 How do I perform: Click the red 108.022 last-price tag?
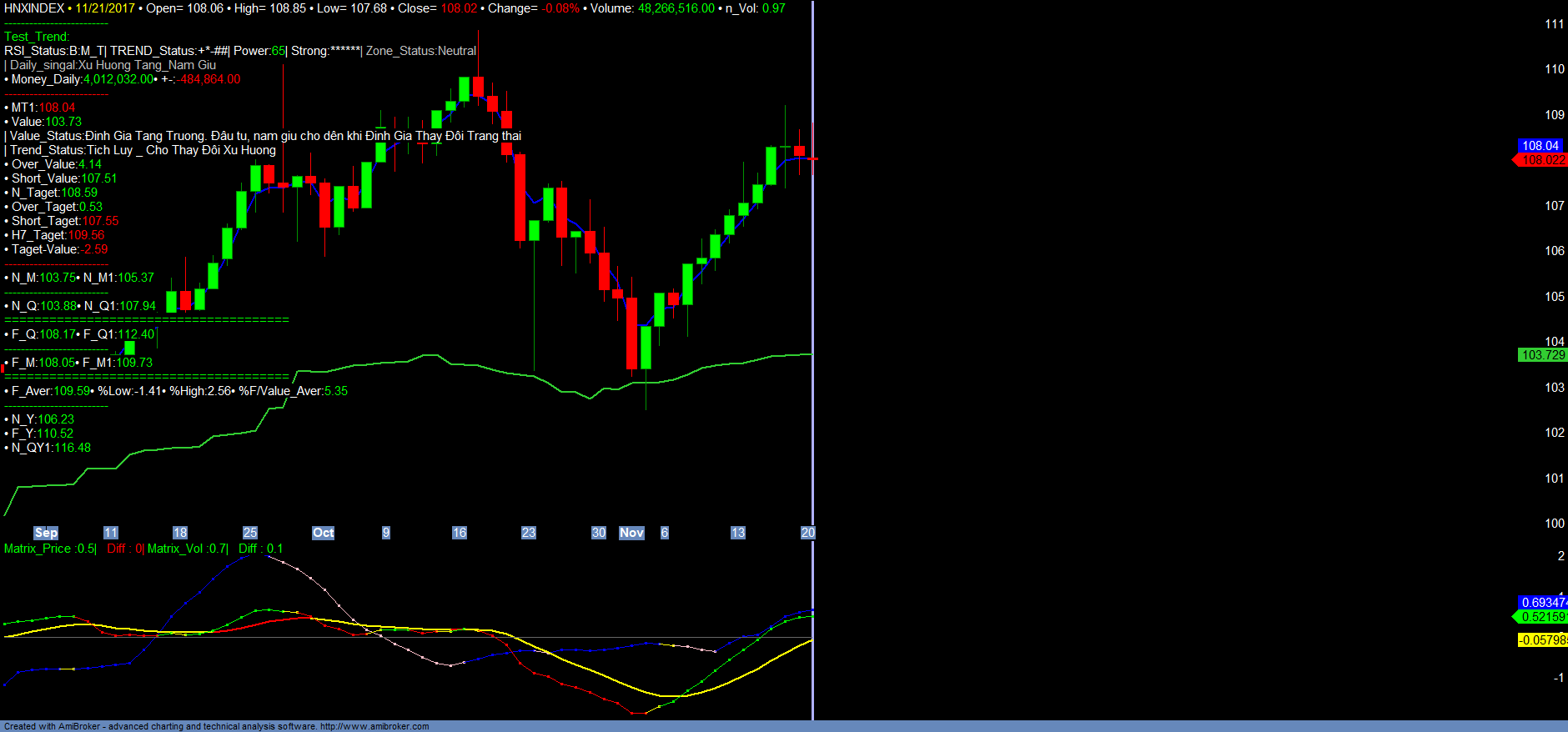(1543, 160)
